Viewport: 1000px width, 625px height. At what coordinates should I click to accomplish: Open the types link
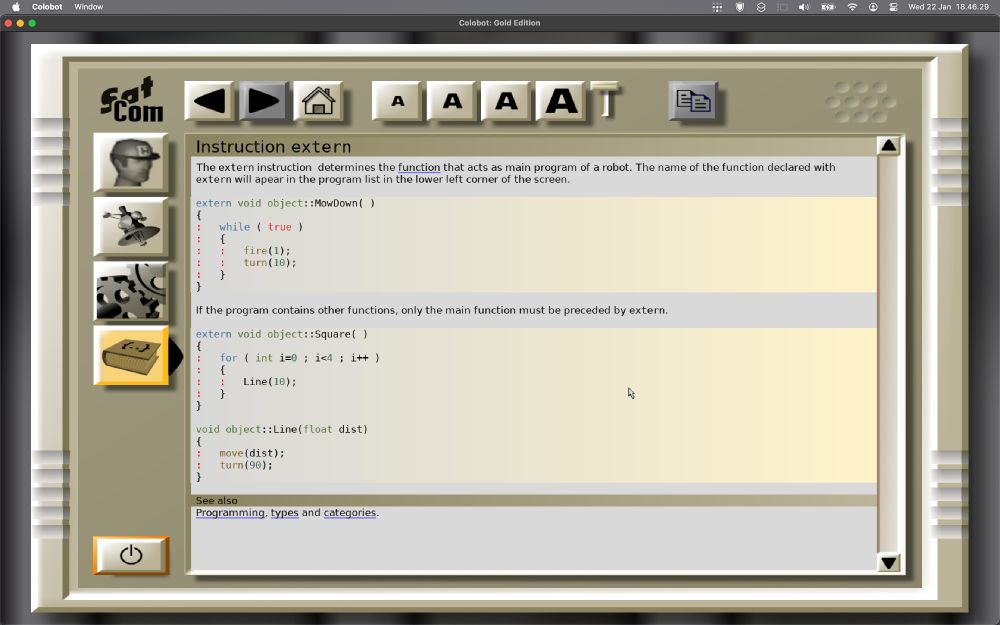pyautogui.click(x=284, y=512)
